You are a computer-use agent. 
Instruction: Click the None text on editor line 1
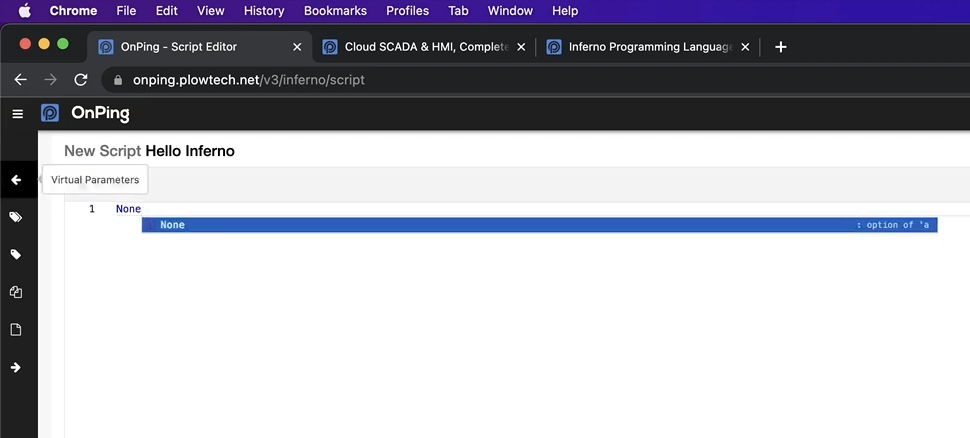[128, 209]
